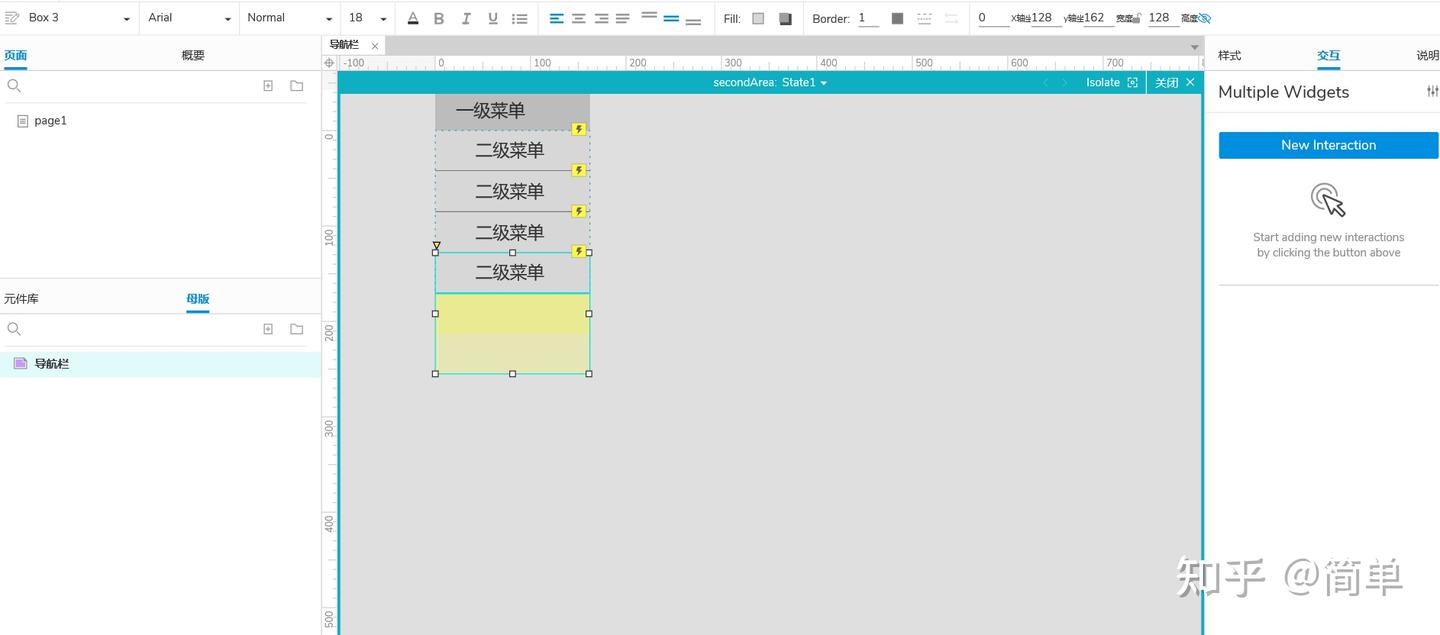Add a new page with the plus icon
1440x635 pixels.
click(x=268, y=86)
